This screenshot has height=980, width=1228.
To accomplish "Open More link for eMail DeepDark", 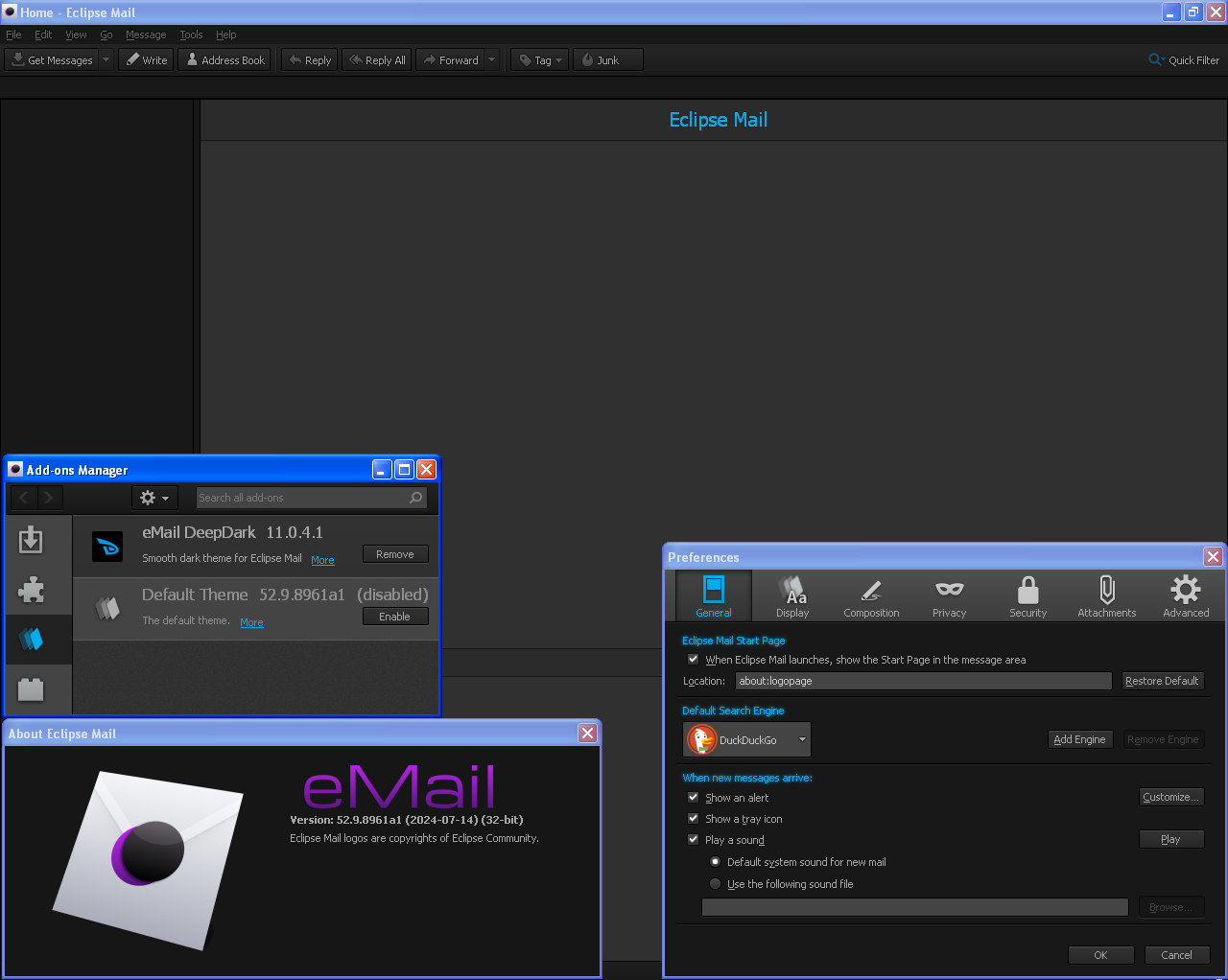I will click(x=322, y=560).
